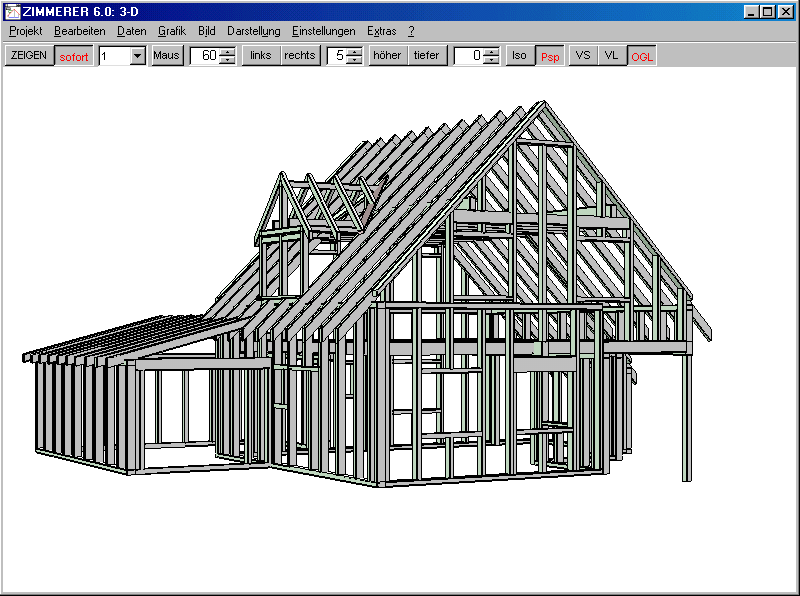Open the Projekt menu
Viewport: 800px width, 596px height.
[x=25, y=31]
